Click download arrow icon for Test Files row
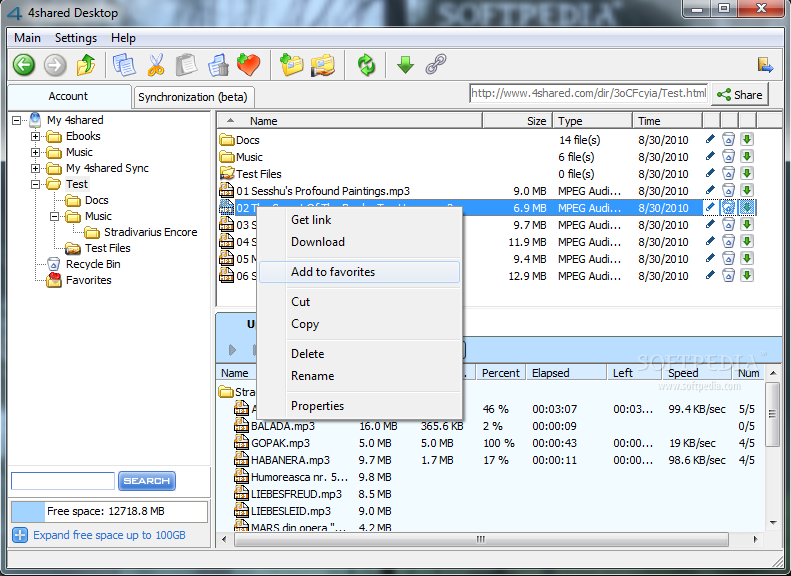The width and height of the screenshot is (791, 576). [746, 174]
